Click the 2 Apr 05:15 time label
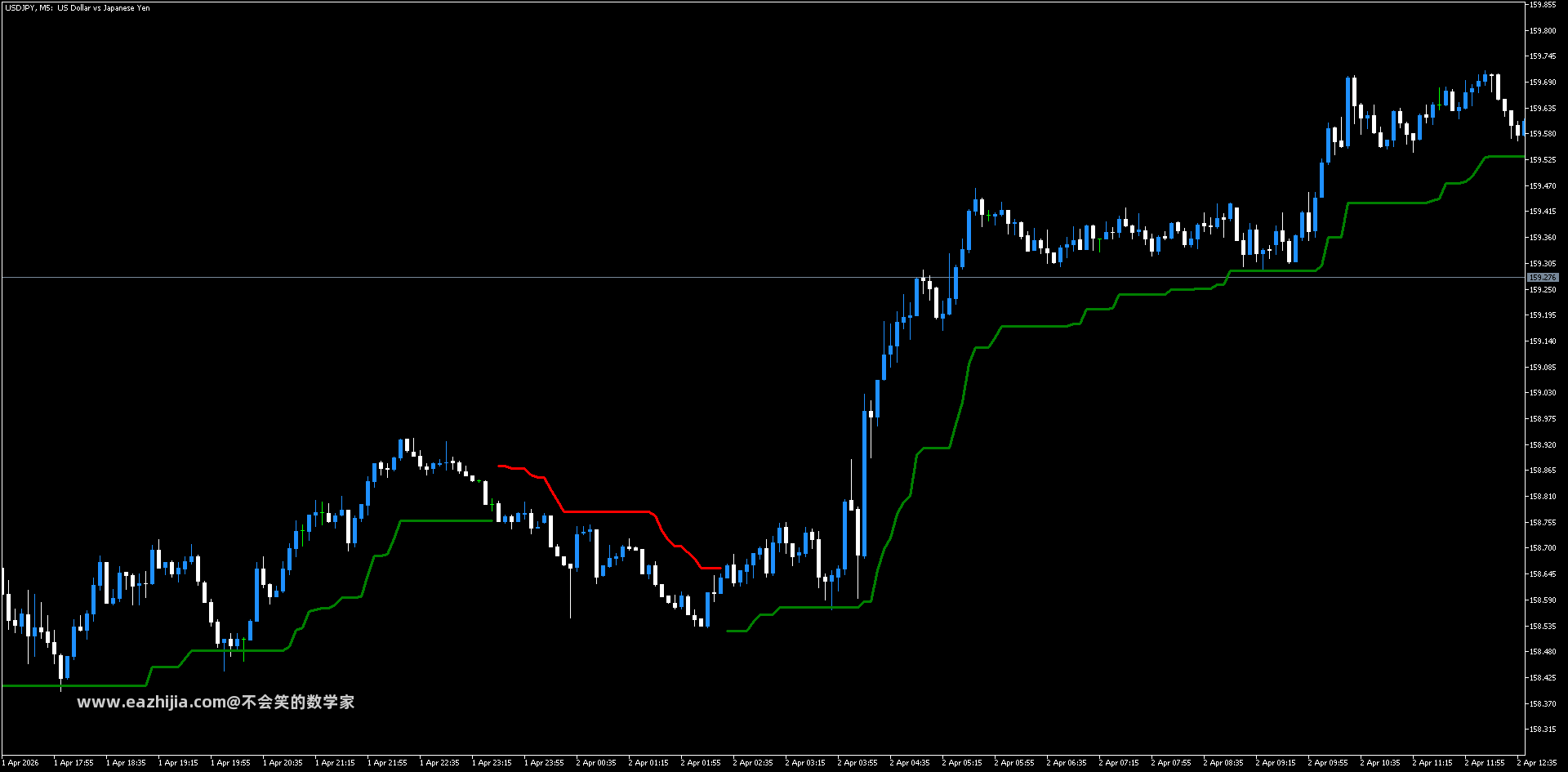The image size is (1568, 772). [x=962, y=763]
